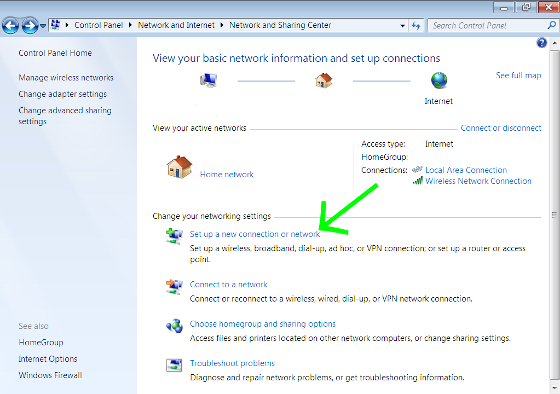Screen dimensions: 560x394
Task: Open Control Panel Home
Action: [x=55, y=53]
